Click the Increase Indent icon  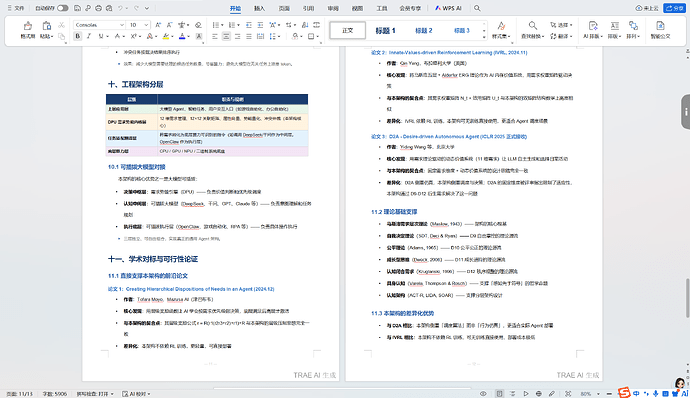pos(260,25)
